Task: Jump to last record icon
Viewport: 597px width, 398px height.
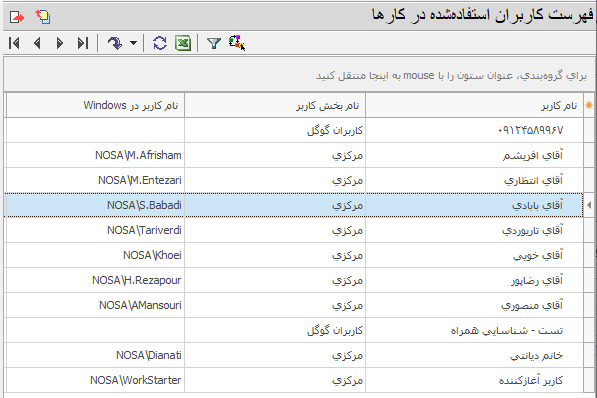Action: tap(83, 43)
